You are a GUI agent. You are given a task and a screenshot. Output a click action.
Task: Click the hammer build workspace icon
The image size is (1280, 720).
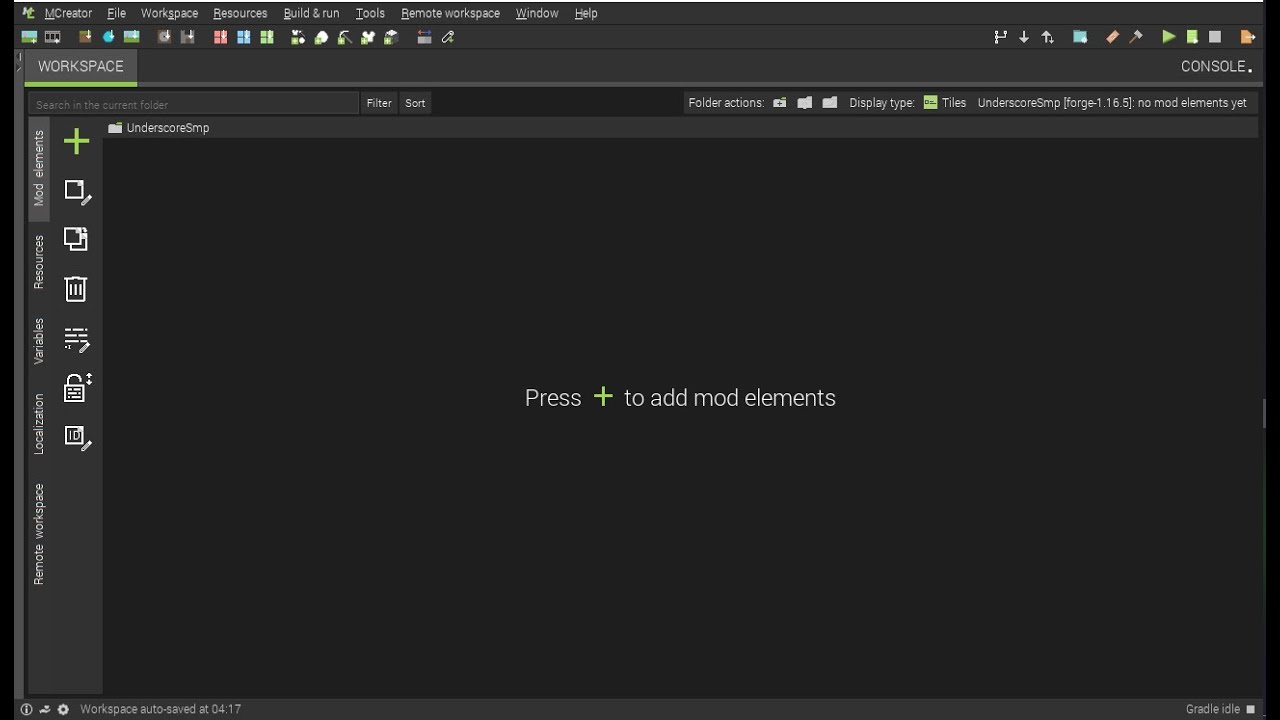click(1136, 37)
